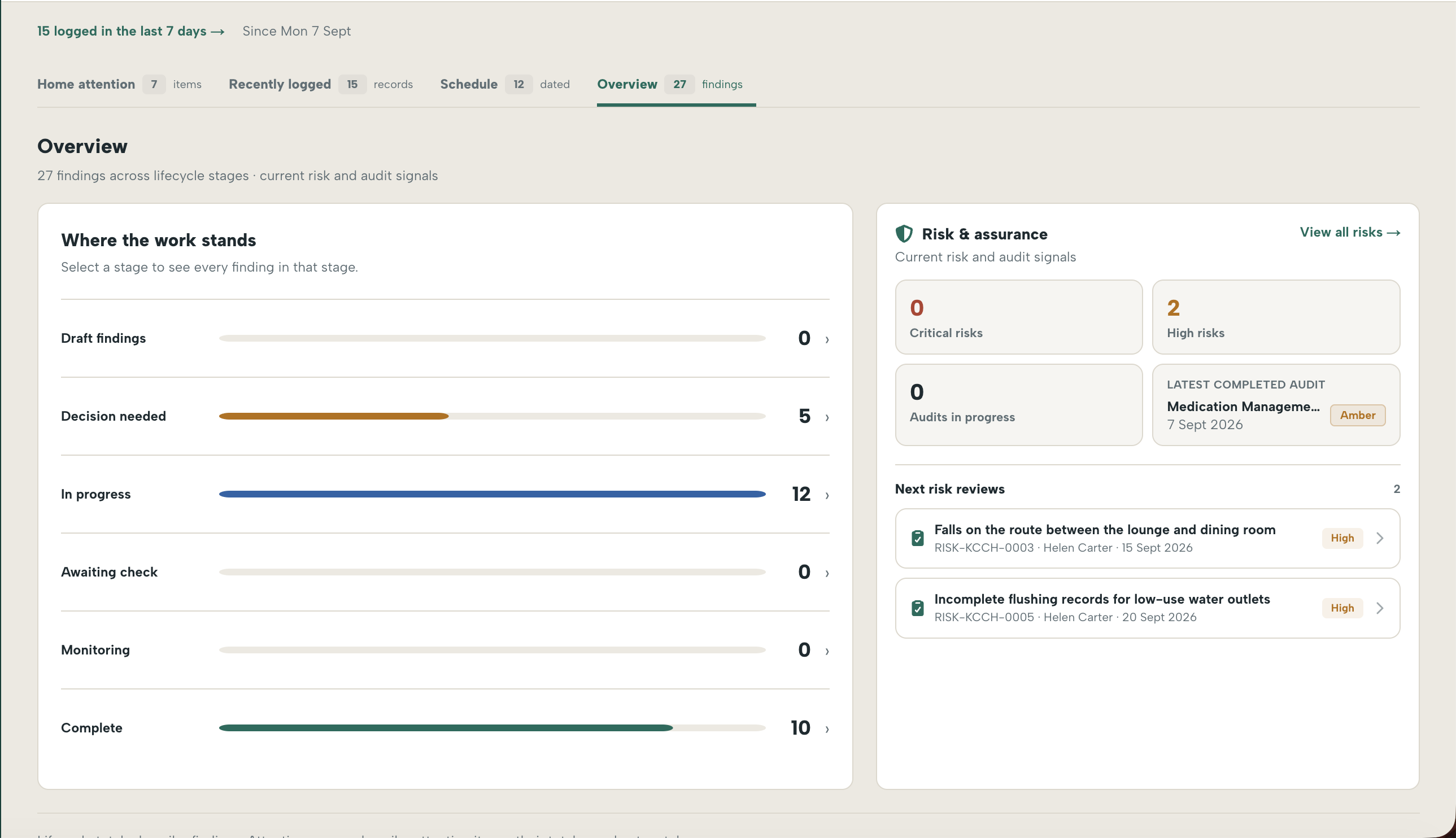Open the Falls risk review chevron
Viewport: 1456px width, 838px height.
1380,538
